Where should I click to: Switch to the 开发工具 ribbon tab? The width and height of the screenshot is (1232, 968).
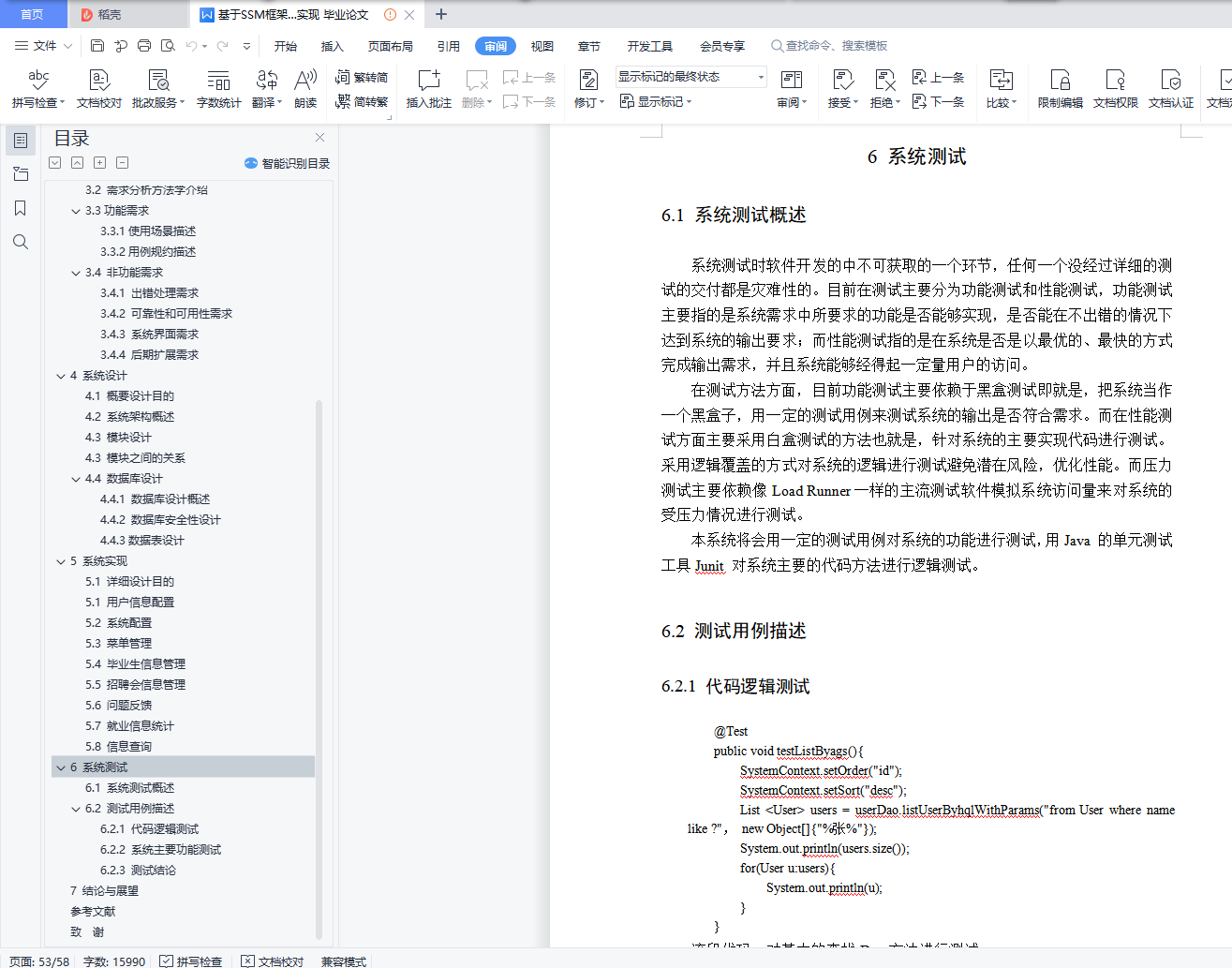click(x=650, y=46)
